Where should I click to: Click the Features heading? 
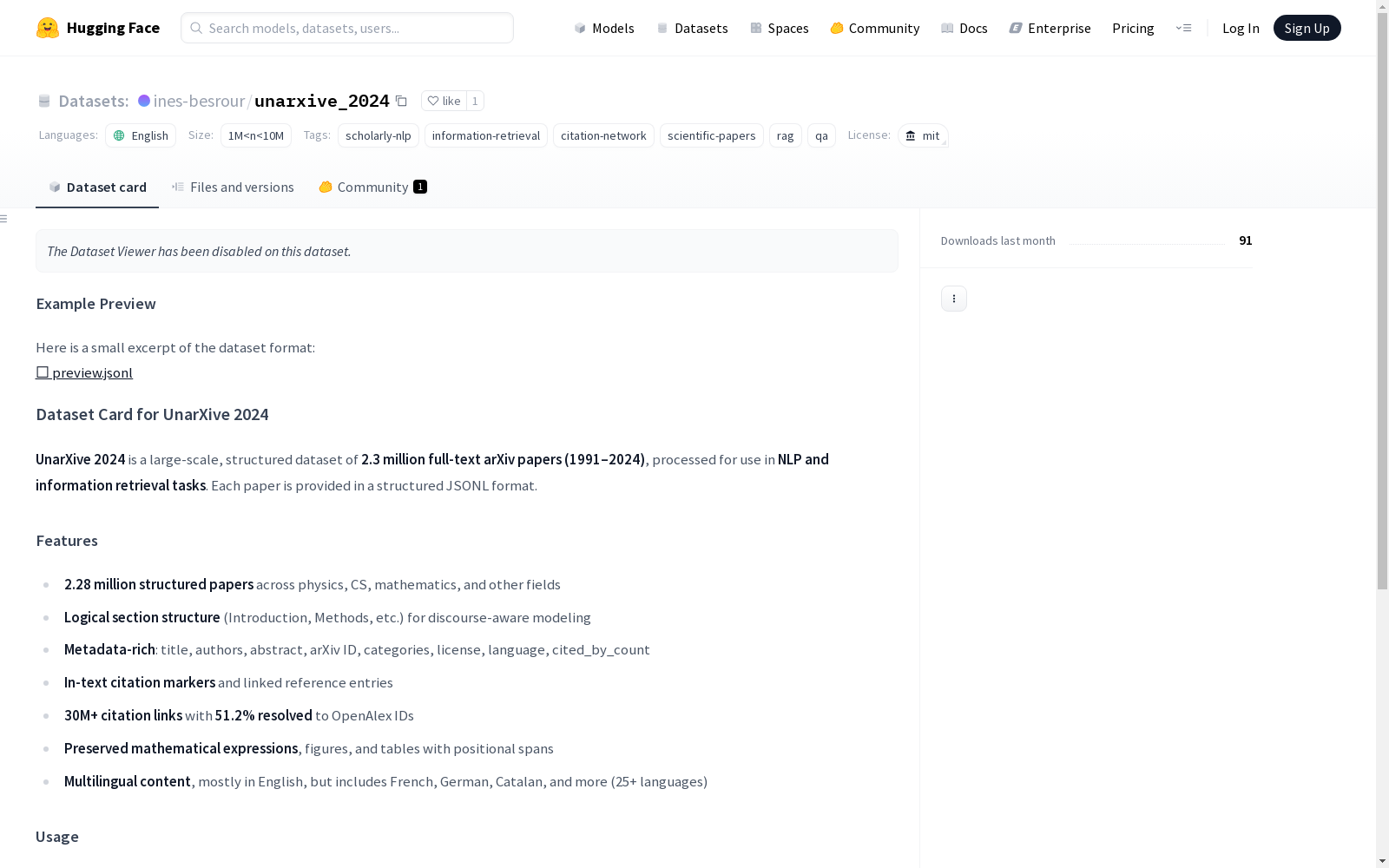[x=67, y=541]
